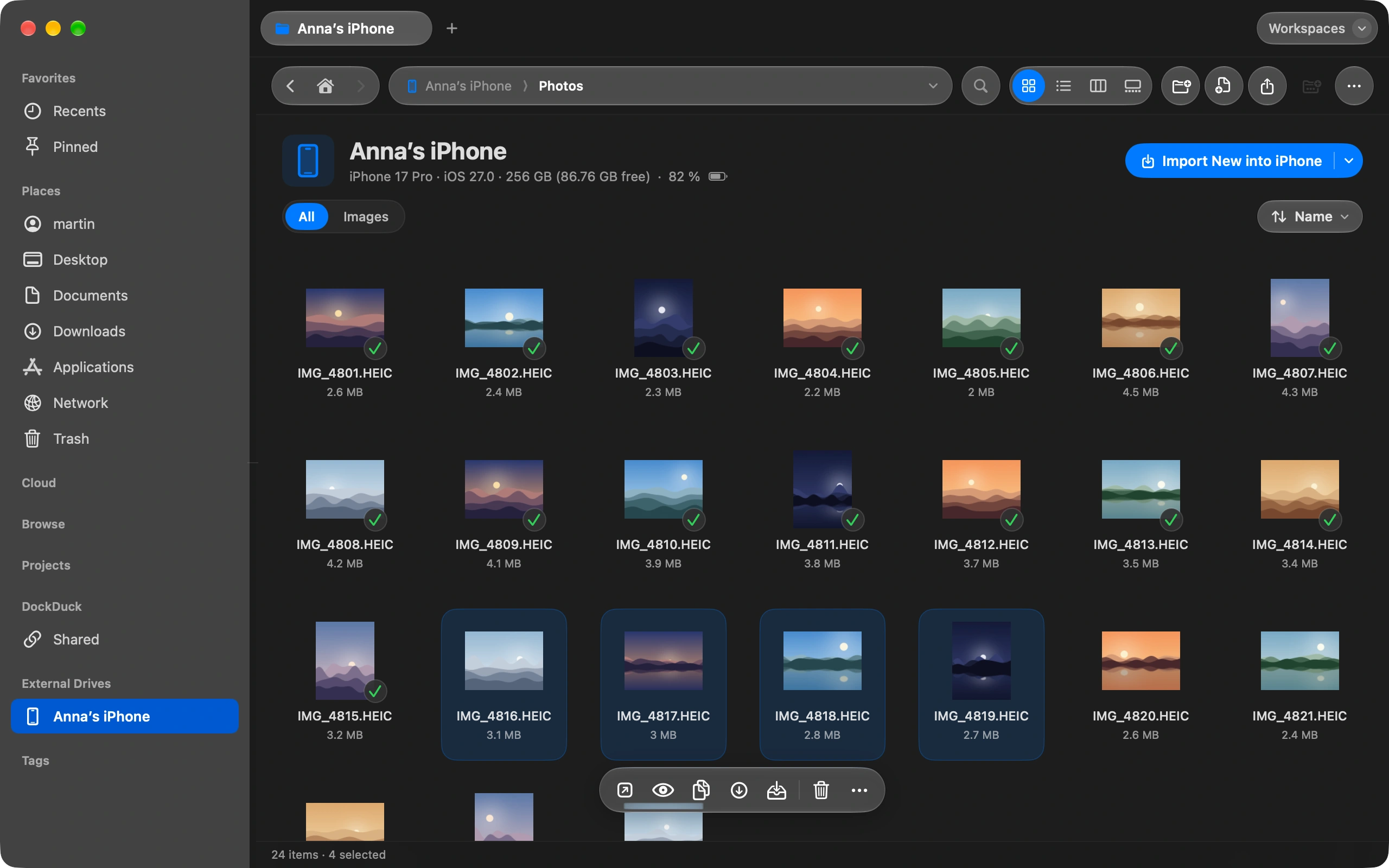
Task: Expand the Import New into iPhone arrow
Action: click(1349, 161)
